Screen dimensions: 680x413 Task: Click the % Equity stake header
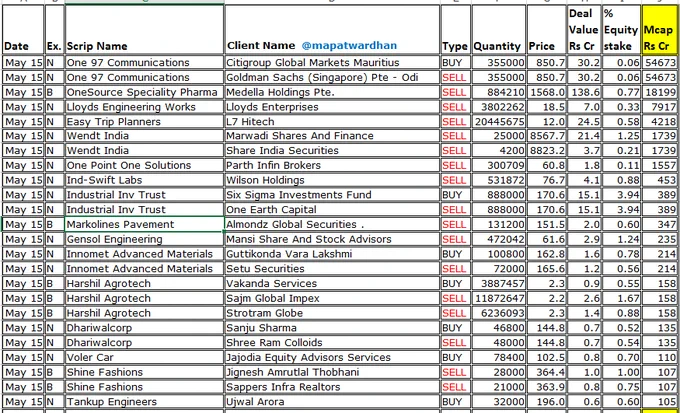point(621,30)
